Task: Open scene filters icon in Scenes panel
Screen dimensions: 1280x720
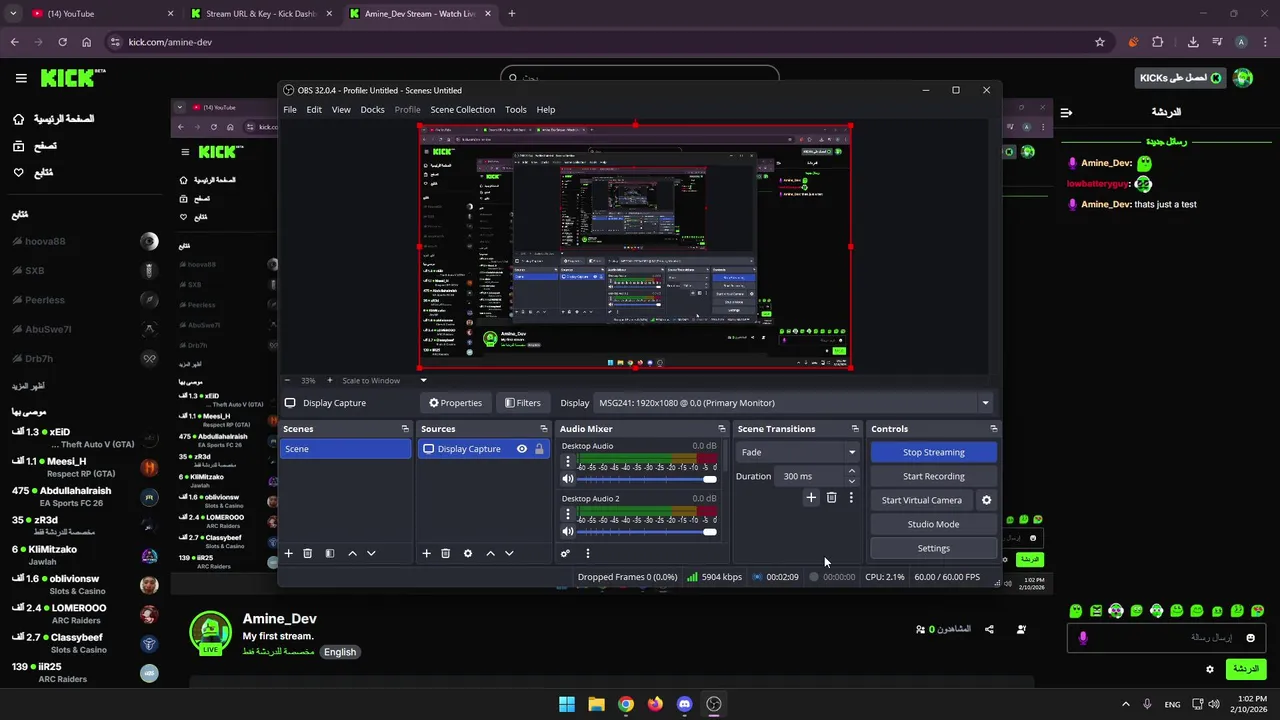Action: 329,553
